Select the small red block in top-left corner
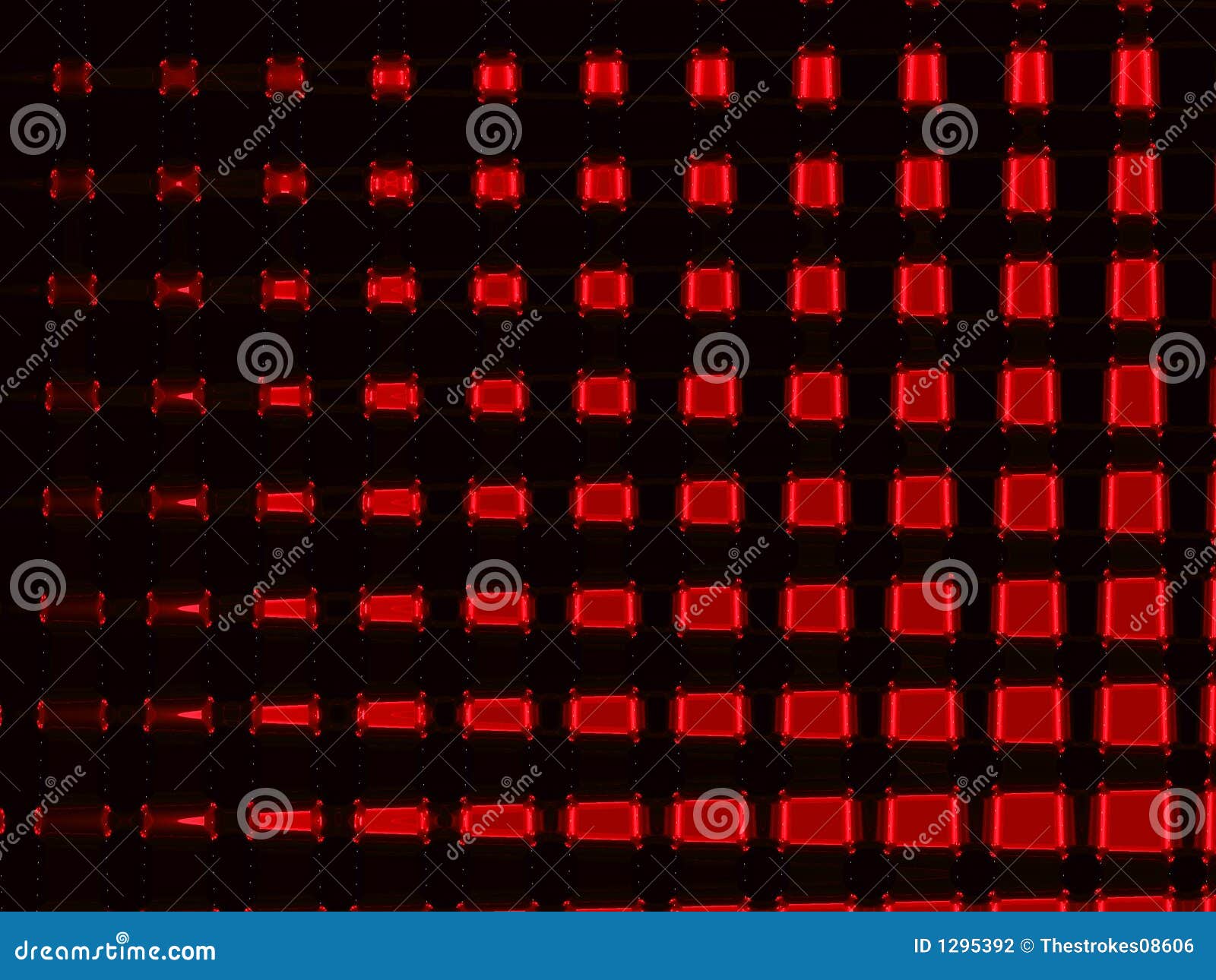The height and width of the screenshot is (980, 1216). [x=72, y=76]
